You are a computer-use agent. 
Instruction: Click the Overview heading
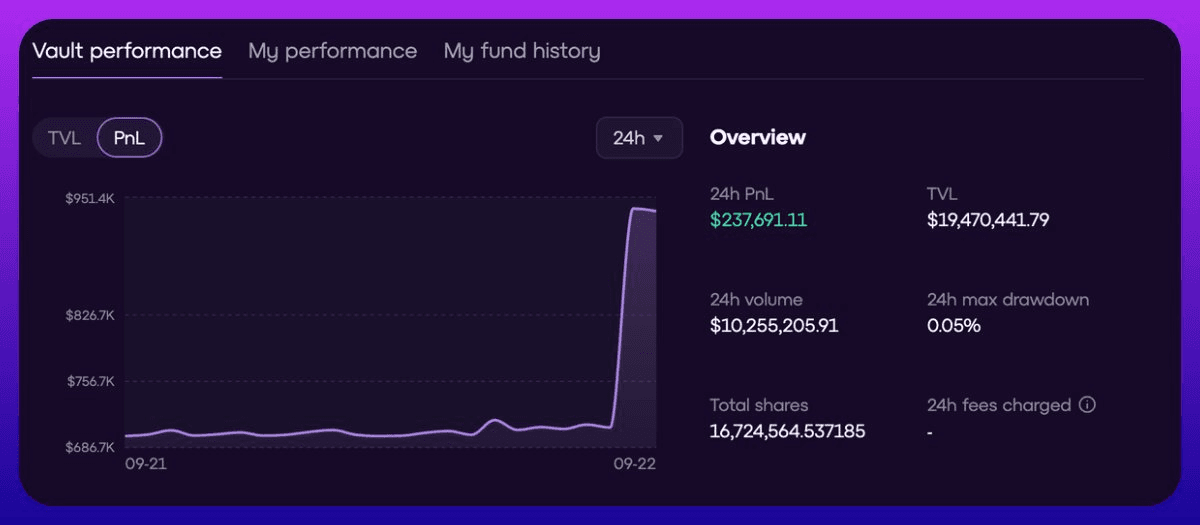click(x=757, y=138)
